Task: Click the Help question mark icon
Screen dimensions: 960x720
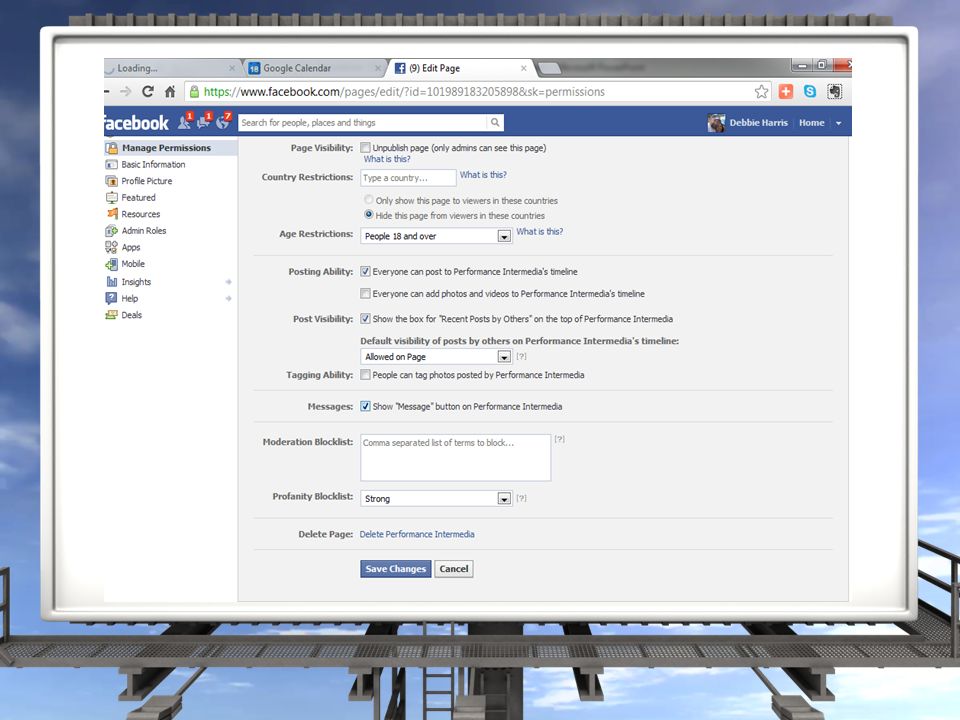Action: click(111, 298)
